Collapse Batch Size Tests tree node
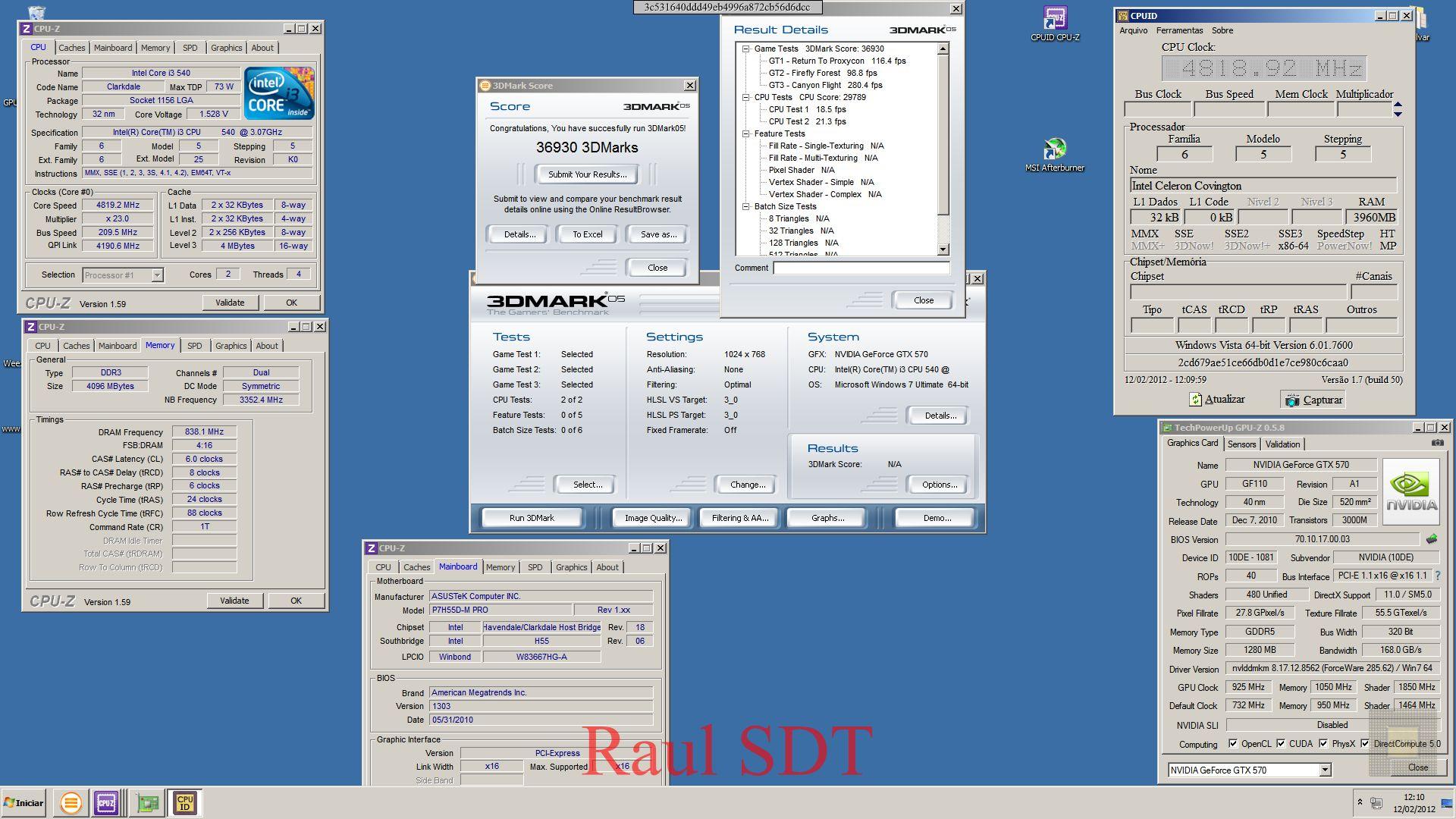The width and height of the screenshot is (1456, 819). point(745,206)
